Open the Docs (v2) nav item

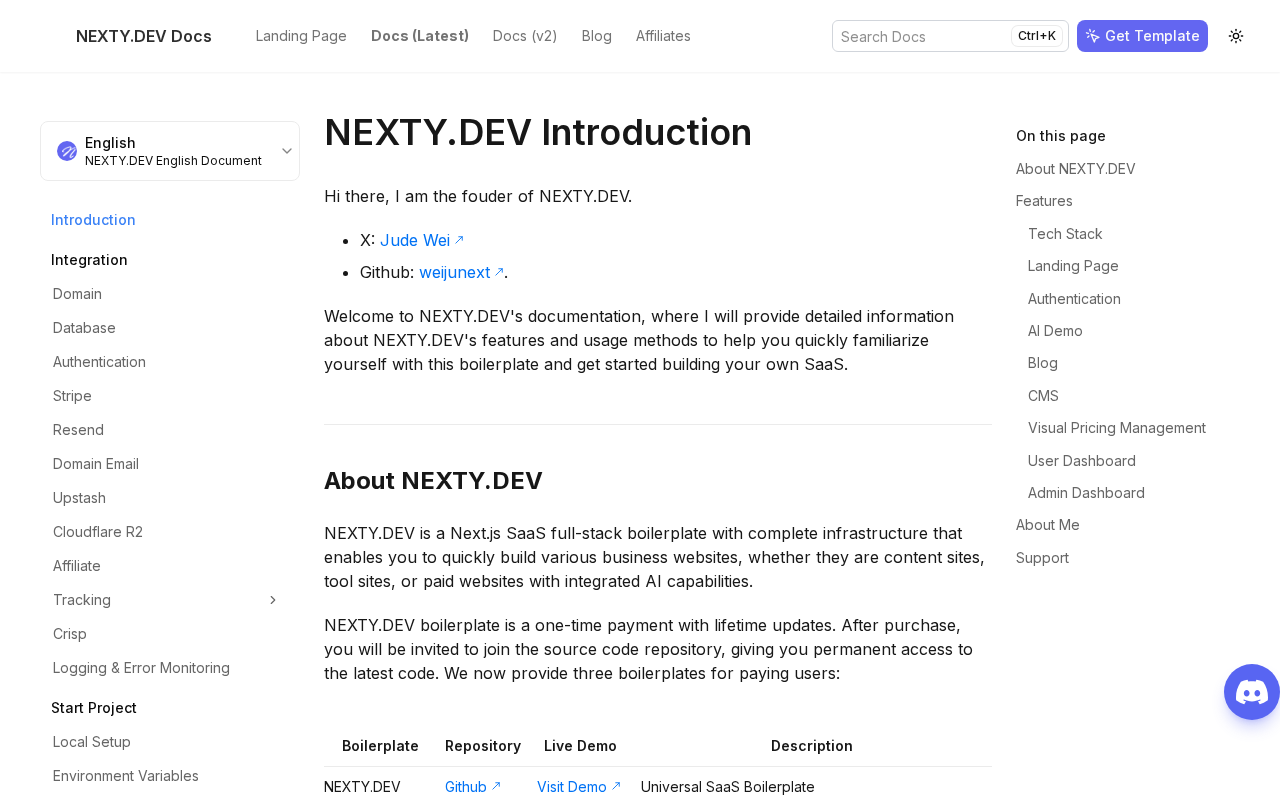pos(525,36)
